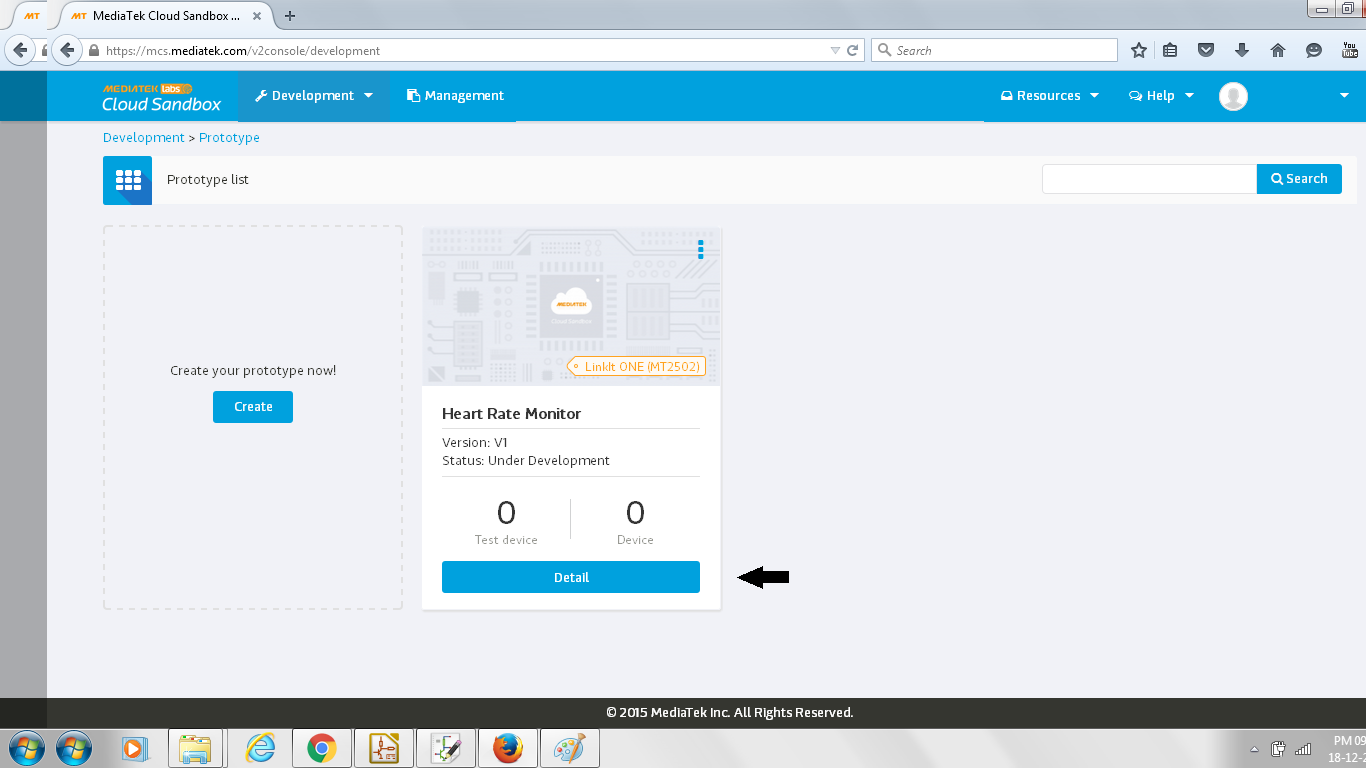Click the Status: Under Development text
Viewport: 1366px width, 768px height.
526,461
